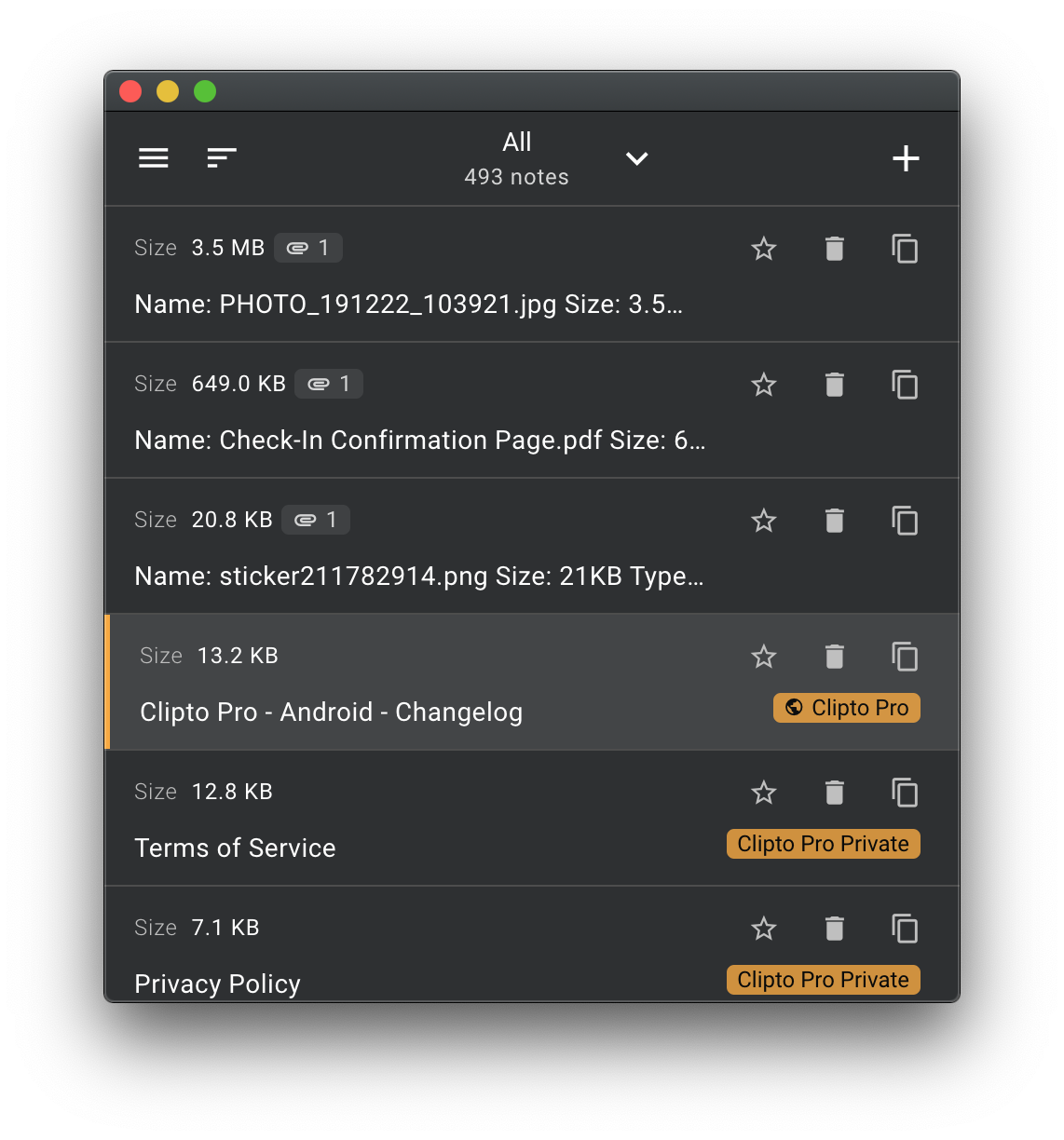Minimize the window with yellow button
Screen dimensions: 1064x1140
(168, 91)
